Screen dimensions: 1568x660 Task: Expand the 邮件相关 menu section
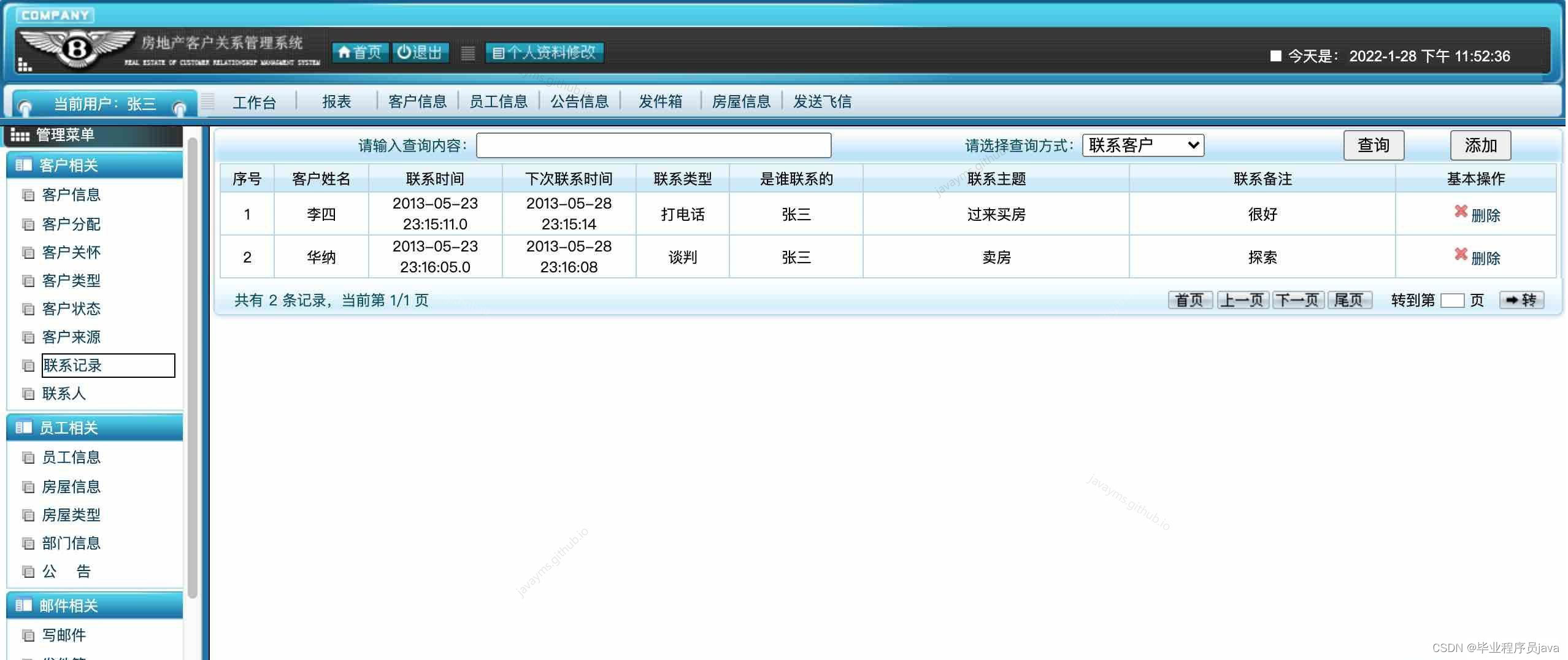94,606
